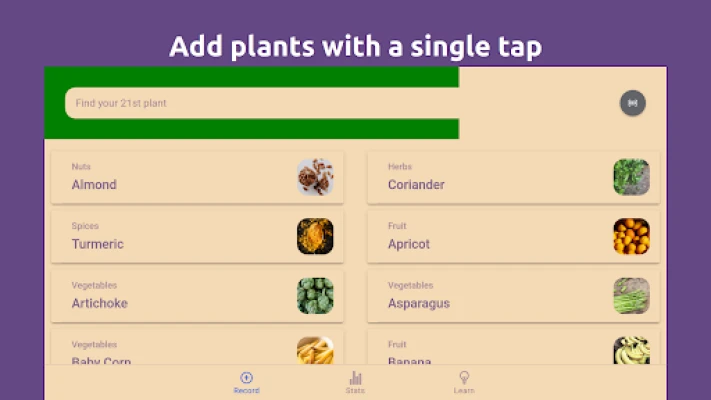The image size is (711, 400).
Task: Switch to the Stats tab
Action: click(355, 383)
